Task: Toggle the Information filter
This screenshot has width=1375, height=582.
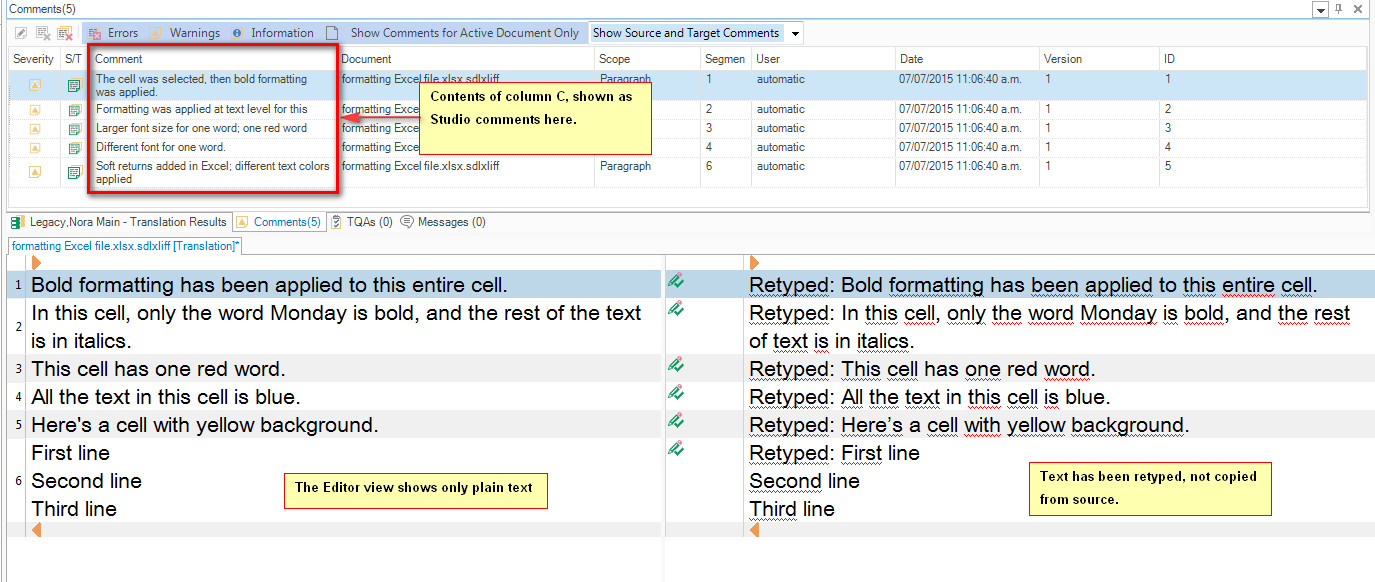Action: click(x=273, y=33)
